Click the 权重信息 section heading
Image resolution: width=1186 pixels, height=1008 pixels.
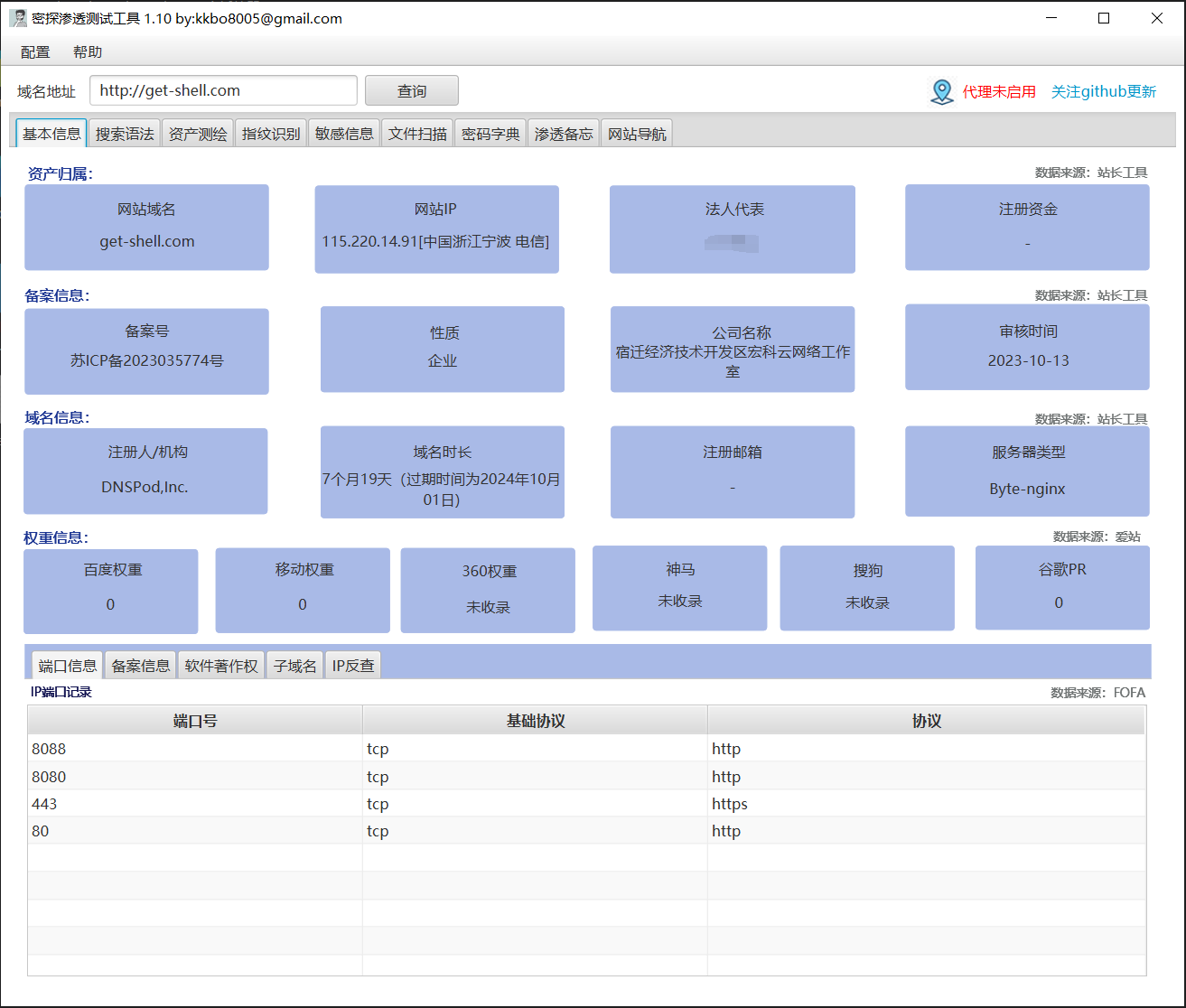click(x=56, y=537)
